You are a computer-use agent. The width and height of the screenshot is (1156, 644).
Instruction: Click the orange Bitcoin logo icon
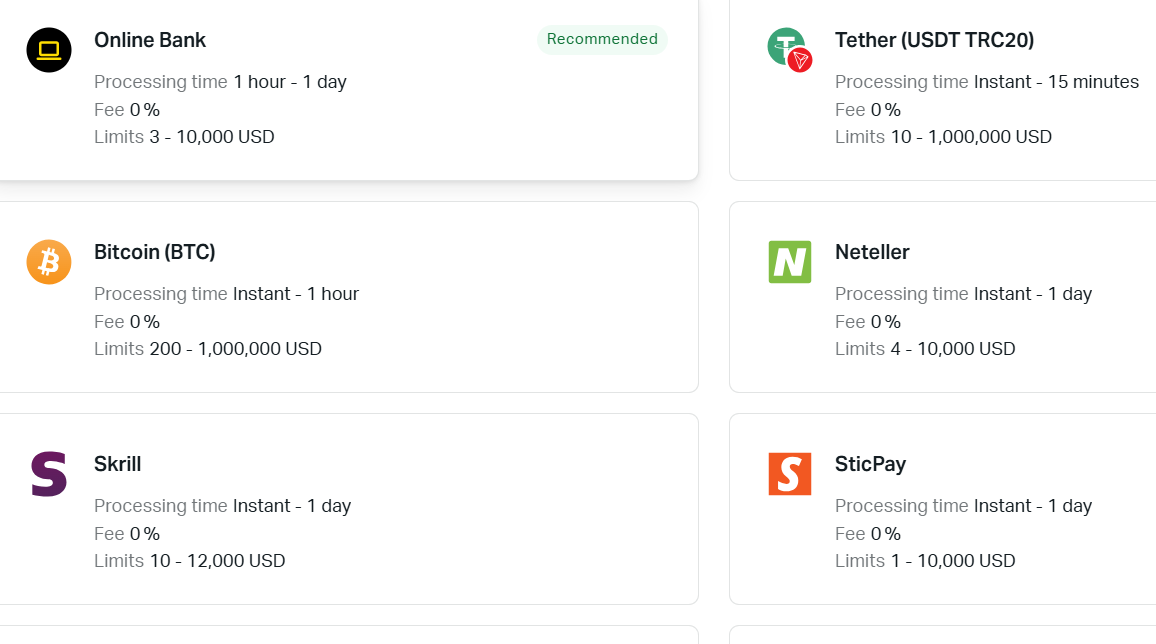(x=49, y=262)
